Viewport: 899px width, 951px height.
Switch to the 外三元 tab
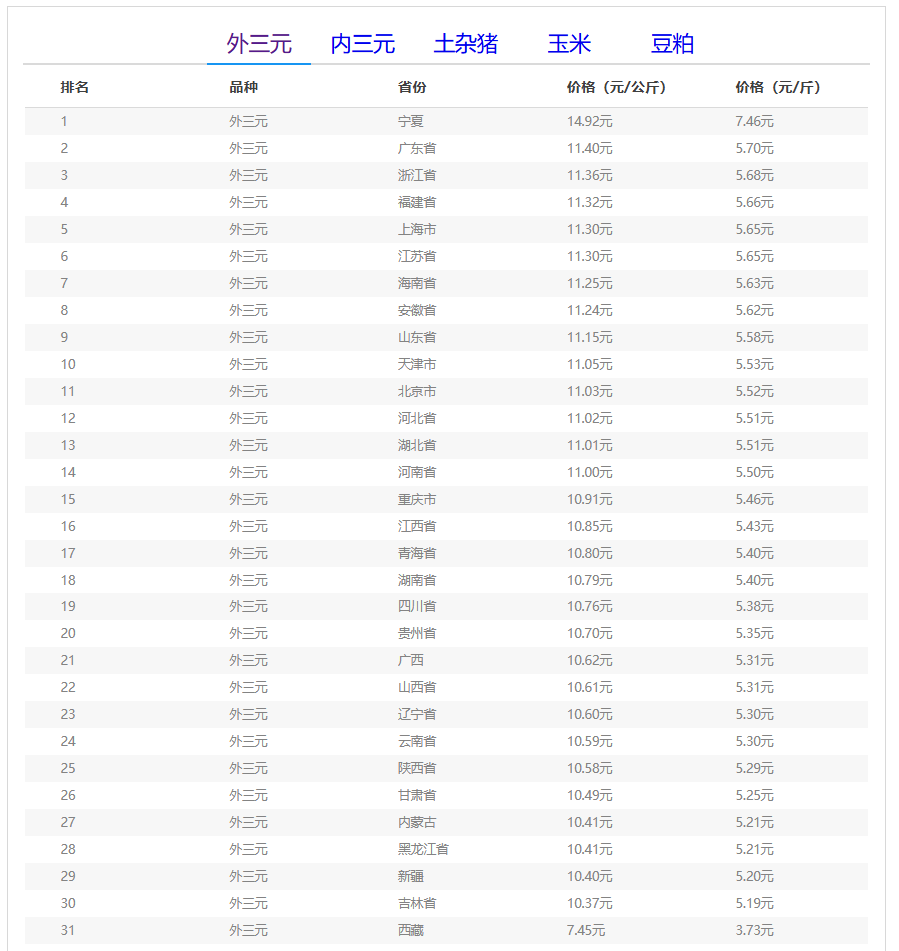tap(259, 44)
